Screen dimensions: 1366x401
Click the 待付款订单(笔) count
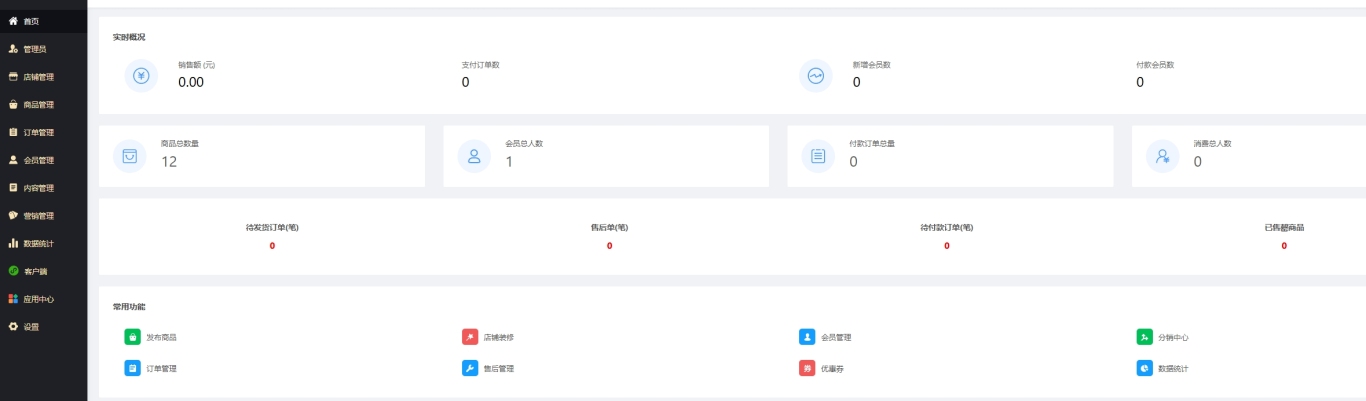tap(947, 246)
